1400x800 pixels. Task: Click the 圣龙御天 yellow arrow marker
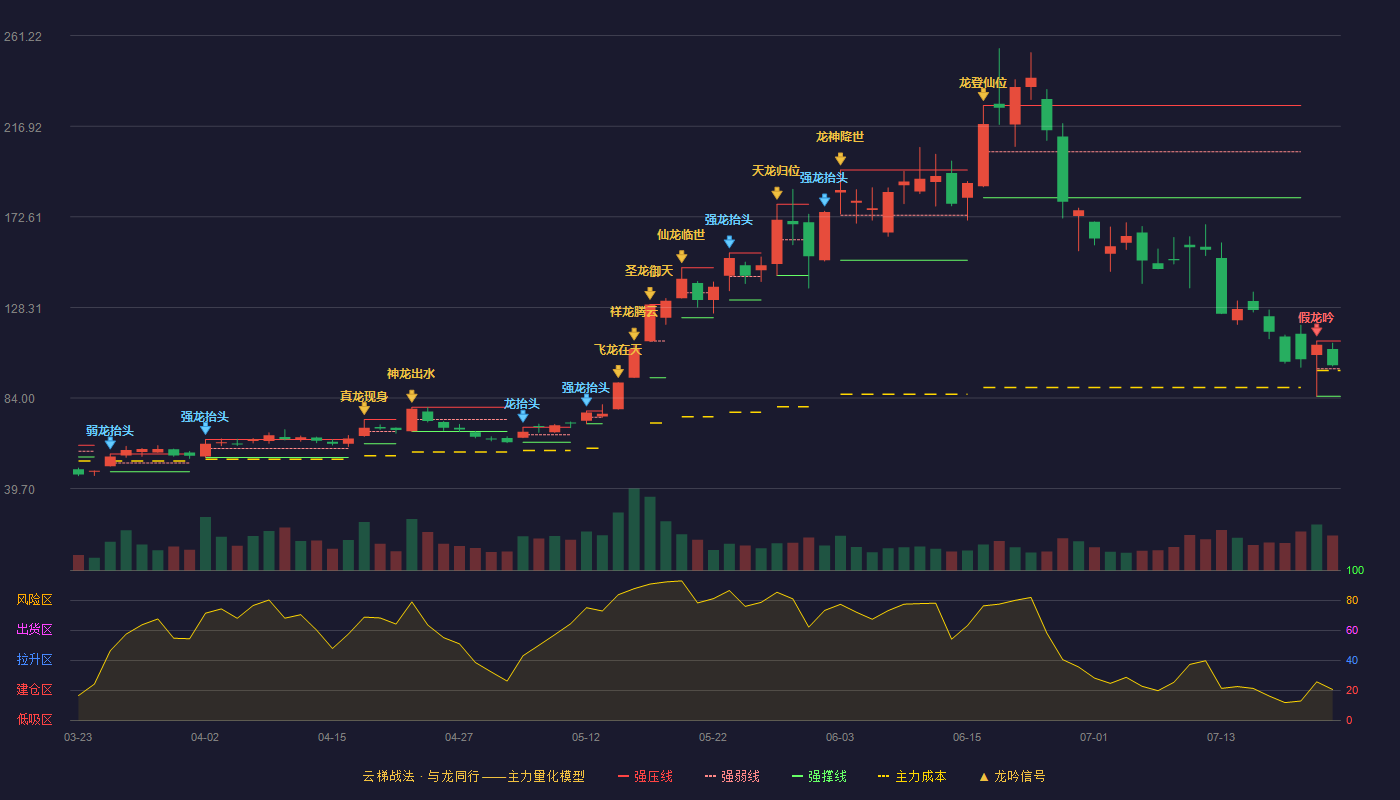pos(650,293)
